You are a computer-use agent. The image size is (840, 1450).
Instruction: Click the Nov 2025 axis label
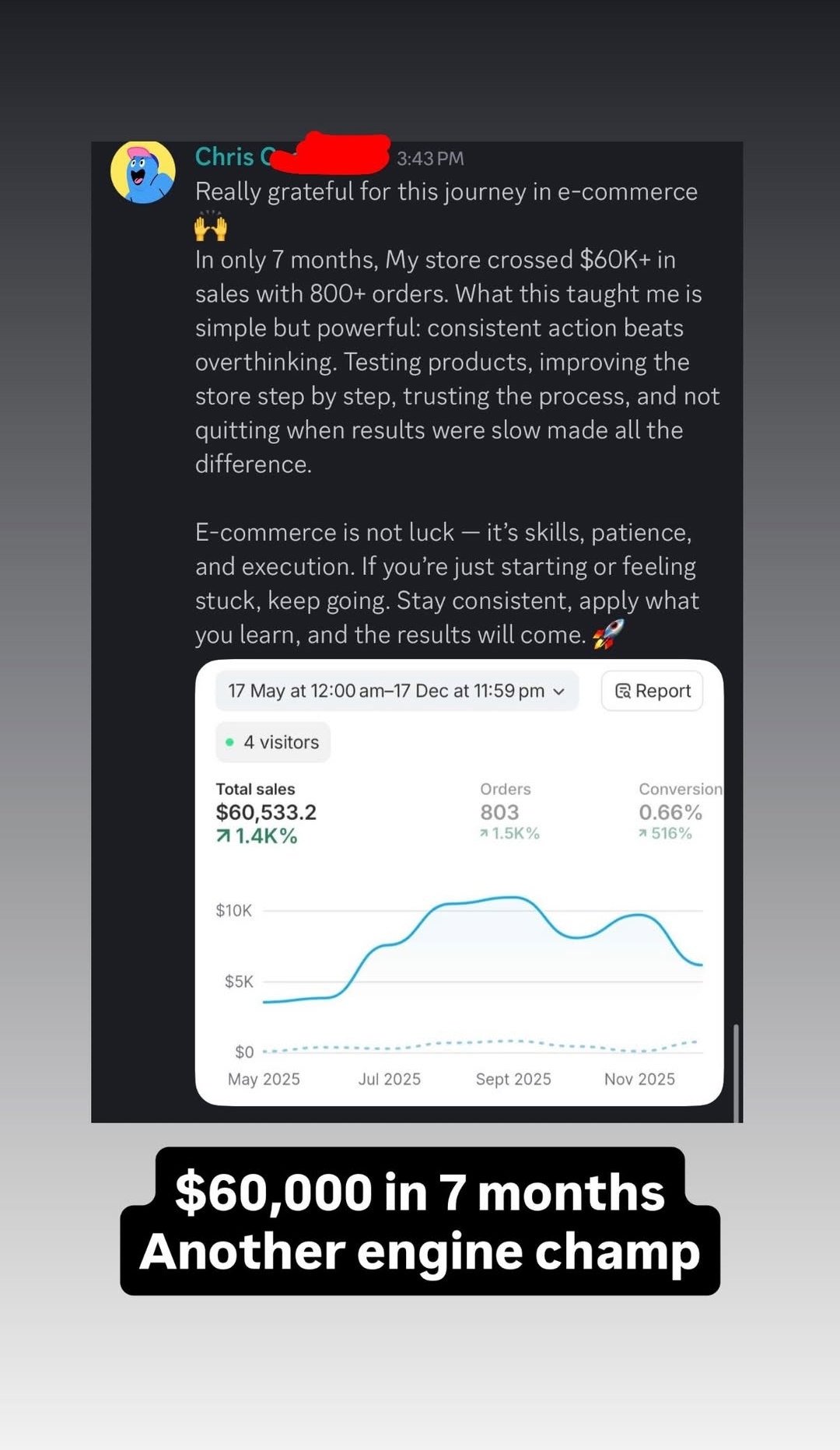[x=639, y=1079]
